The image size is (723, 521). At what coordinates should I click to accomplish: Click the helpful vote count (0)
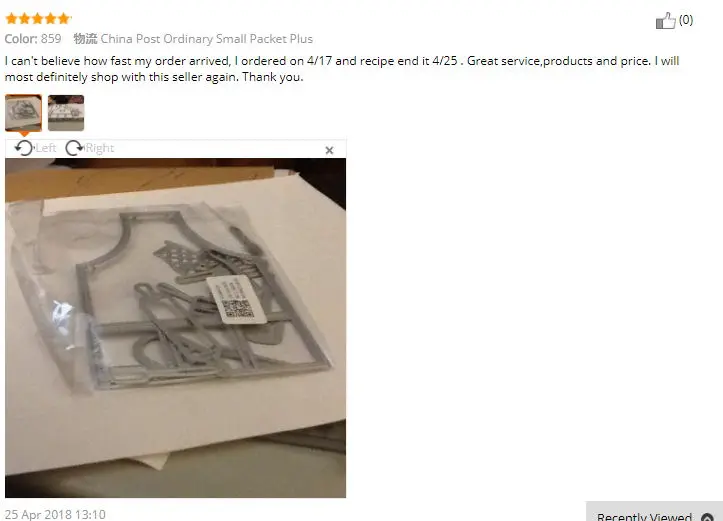click(686, 20)
